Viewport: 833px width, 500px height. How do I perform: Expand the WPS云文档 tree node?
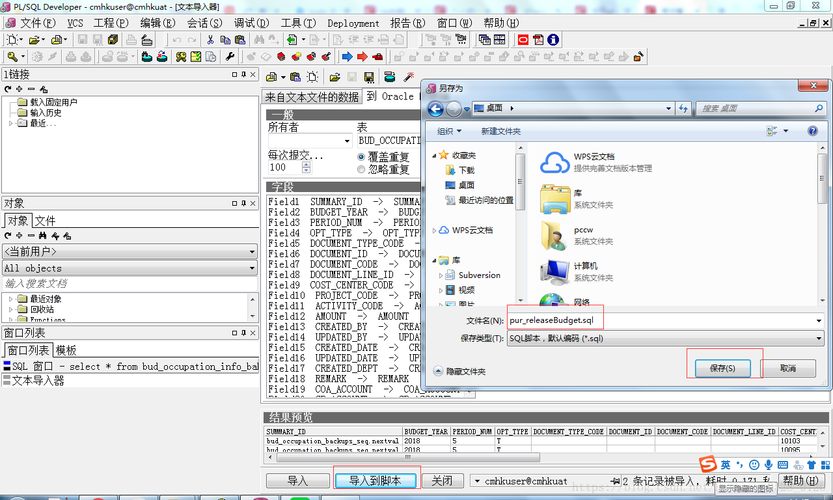435,231
